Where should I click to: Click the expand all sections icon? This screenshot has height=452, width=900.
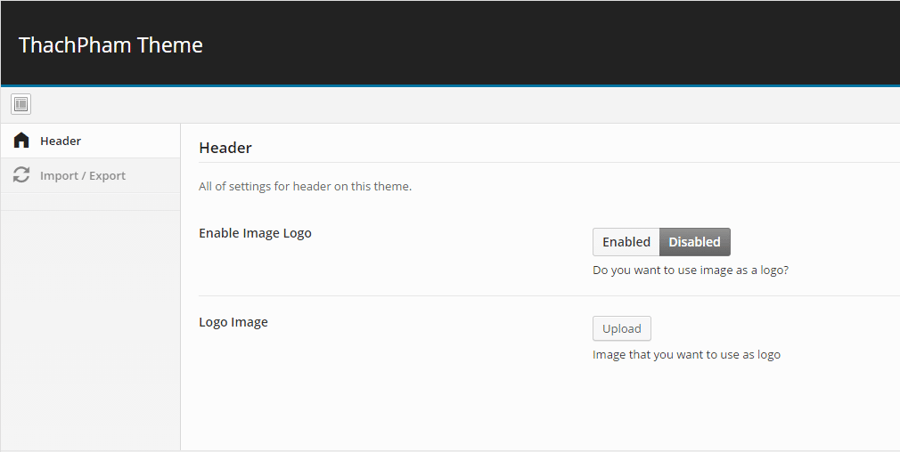pyautogui.click(x=21, y=104)
